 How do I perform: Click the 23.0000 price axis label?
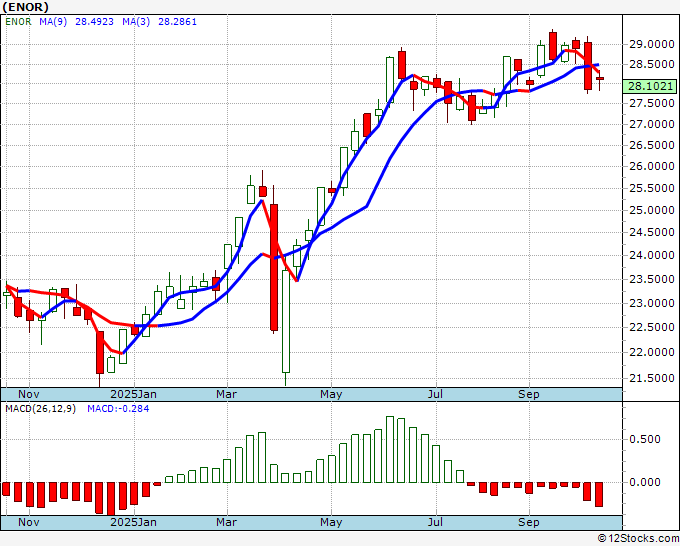(x=651, y=303)
